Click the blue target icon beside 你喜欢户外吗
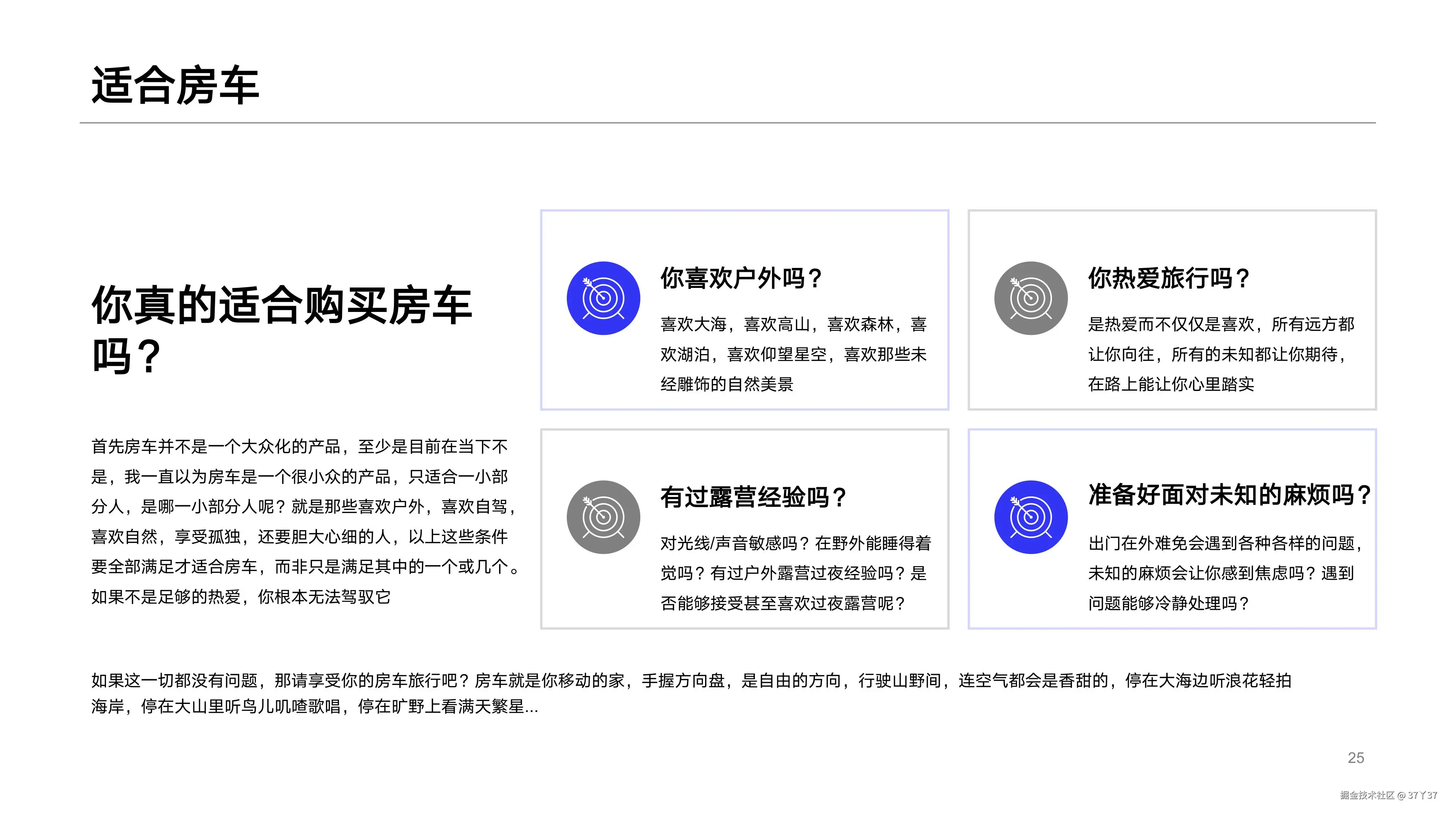1456x819 pixels. [x=603, y=298]
